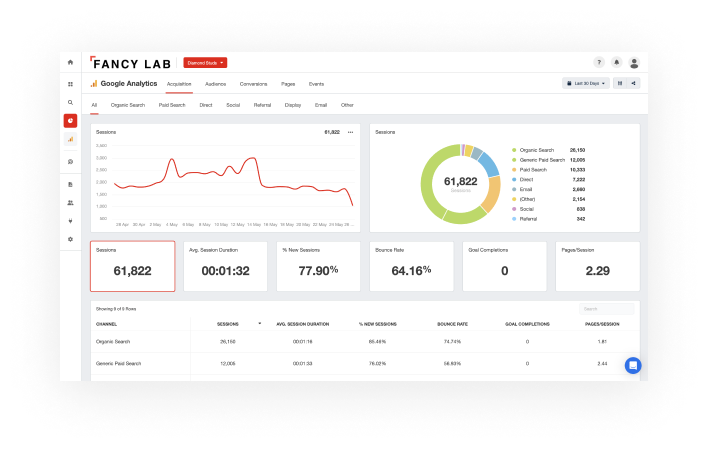Viewport: 708px width, 449px height.
Task: Open the Diamond Studs client dropdown
Action: tap(205, 63)
